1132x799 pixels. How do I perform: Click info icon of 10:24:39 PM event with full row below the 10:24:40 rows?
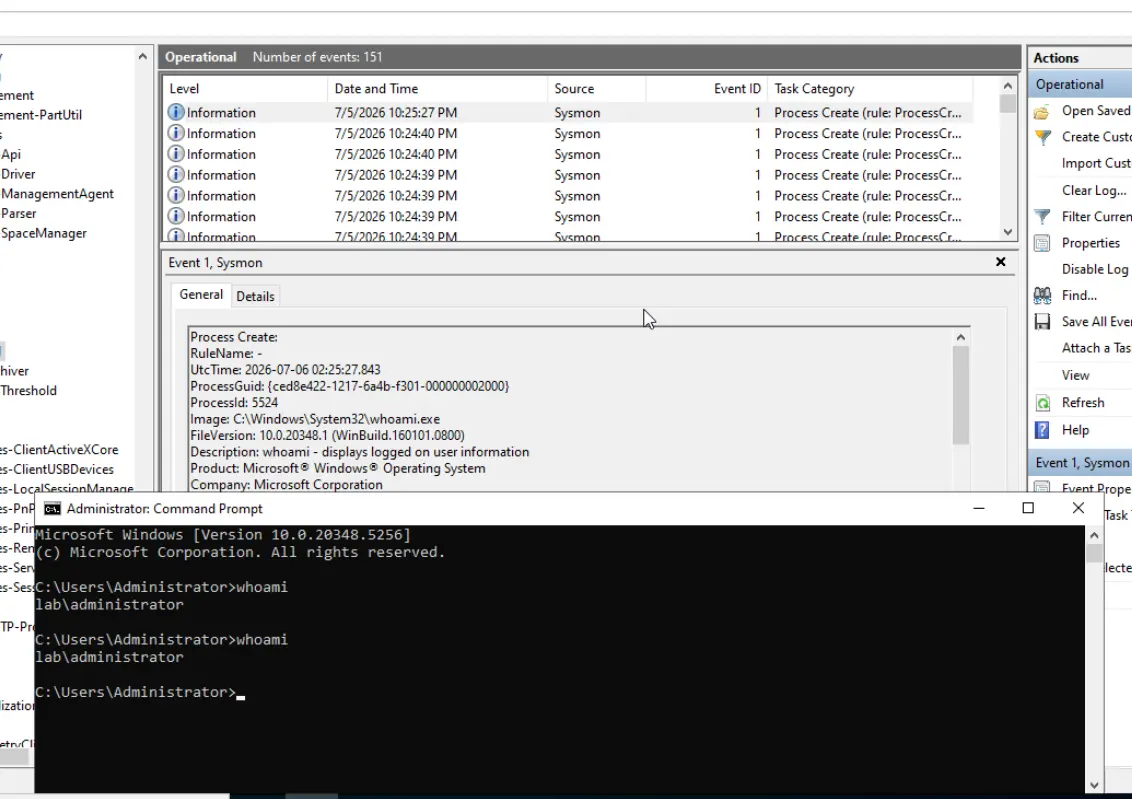click(175, 175)
